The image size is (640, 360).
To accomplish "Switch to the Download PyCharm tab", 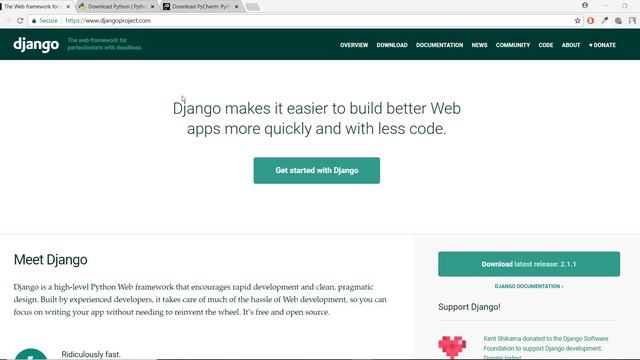I will 200,7.
